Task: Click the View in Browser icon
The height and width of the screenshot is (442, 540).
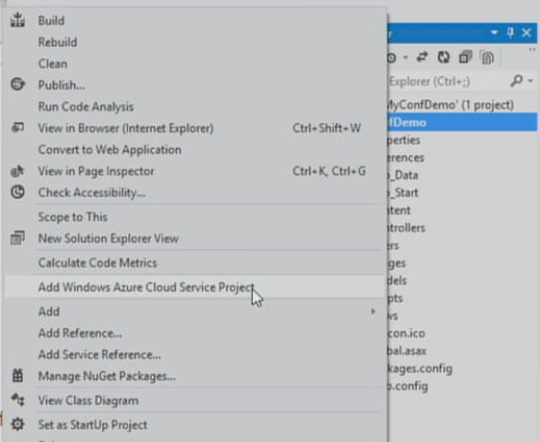Action: pos(18,127)
